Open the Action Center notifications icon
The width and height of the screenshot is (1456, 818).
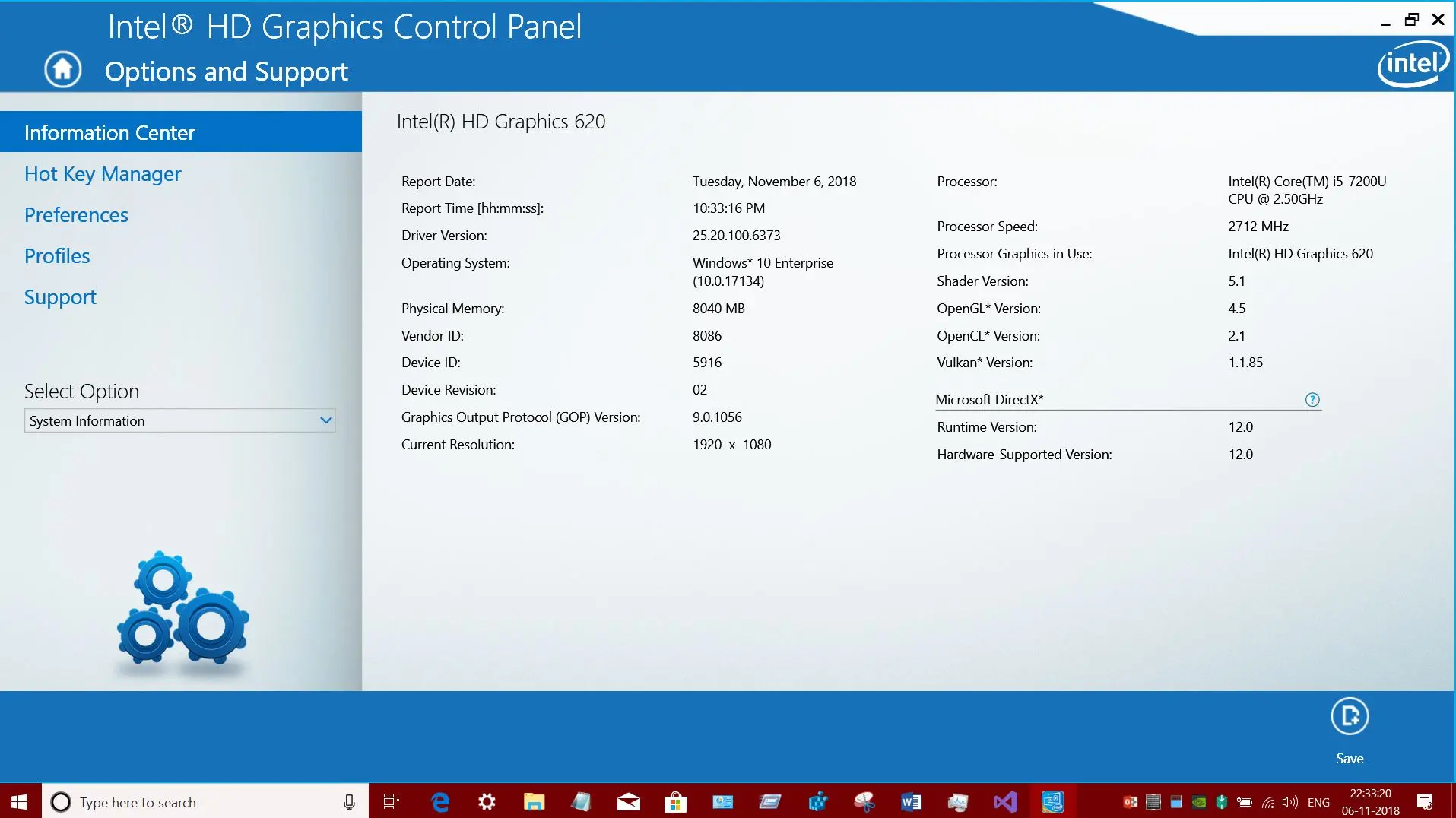tap(1425, 802)
